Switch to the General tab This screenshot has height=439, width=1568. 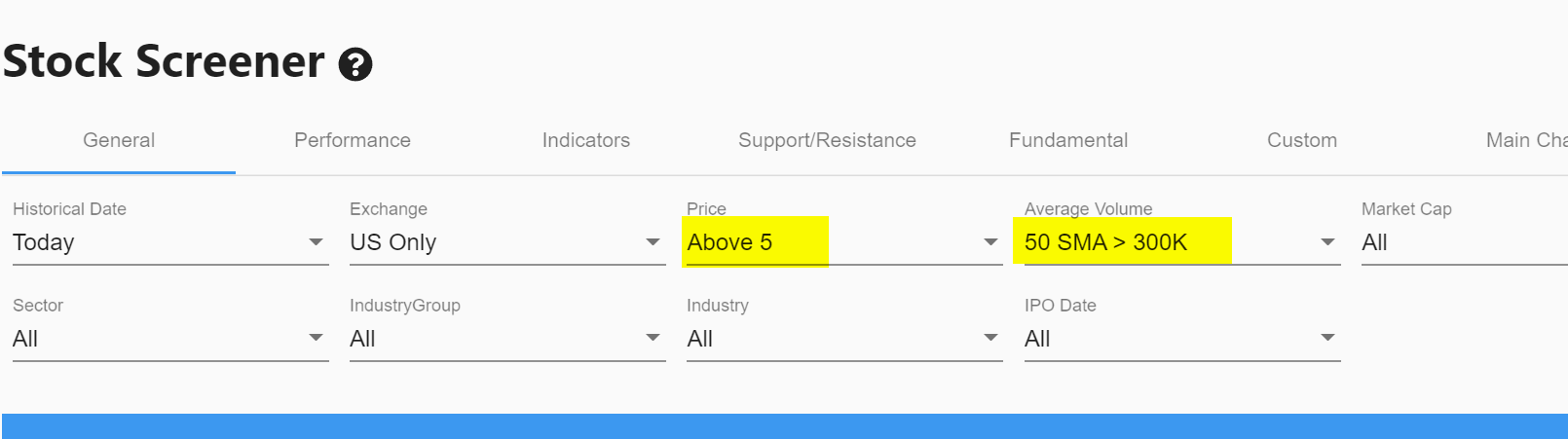point(119,140)
